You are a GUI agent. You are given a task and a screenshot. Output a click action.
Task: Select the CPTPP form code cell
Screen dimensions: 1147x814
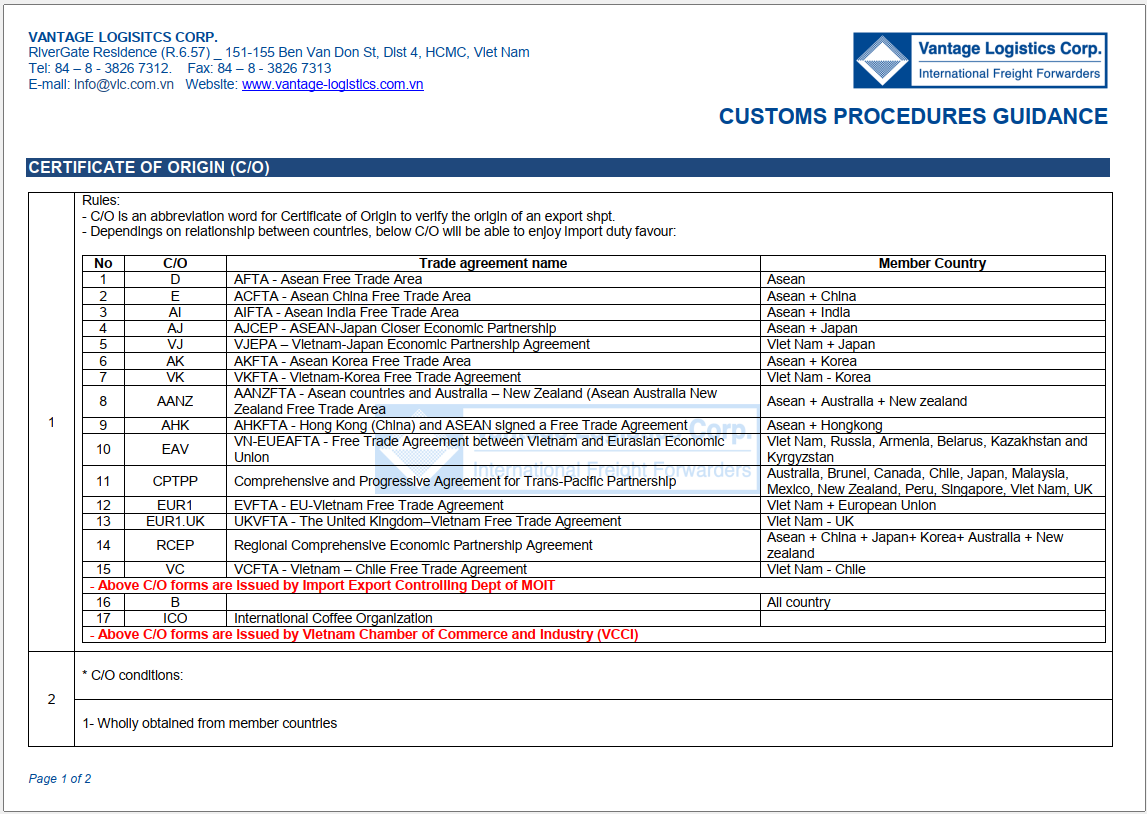175,481
